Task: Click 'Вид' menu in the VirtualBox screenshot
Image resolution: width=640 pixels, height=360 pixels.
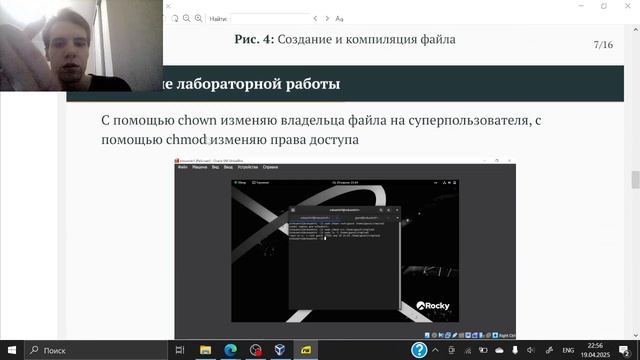Action: 216,167
